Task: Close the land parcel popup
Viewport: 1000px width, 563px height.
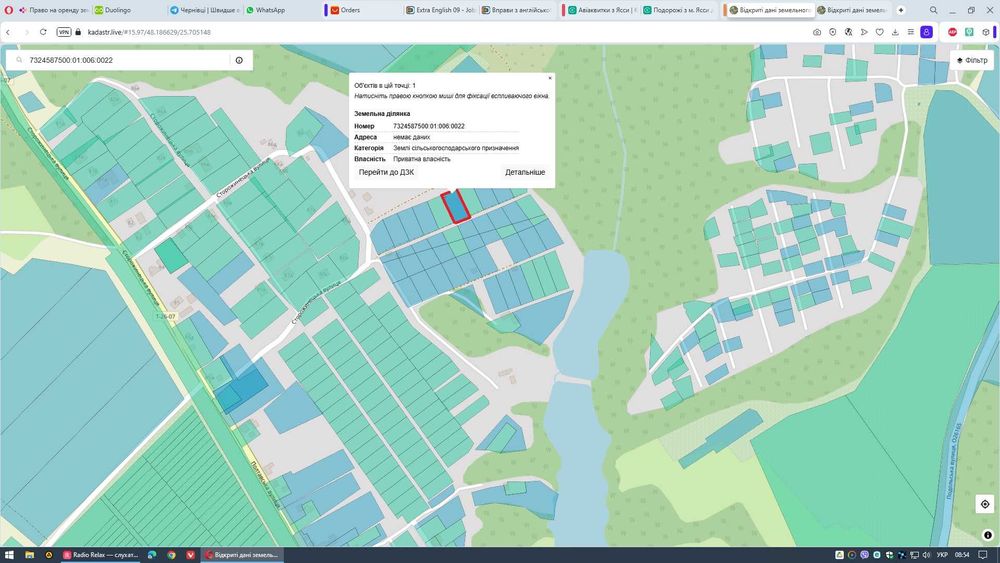Action: point(549,78)
